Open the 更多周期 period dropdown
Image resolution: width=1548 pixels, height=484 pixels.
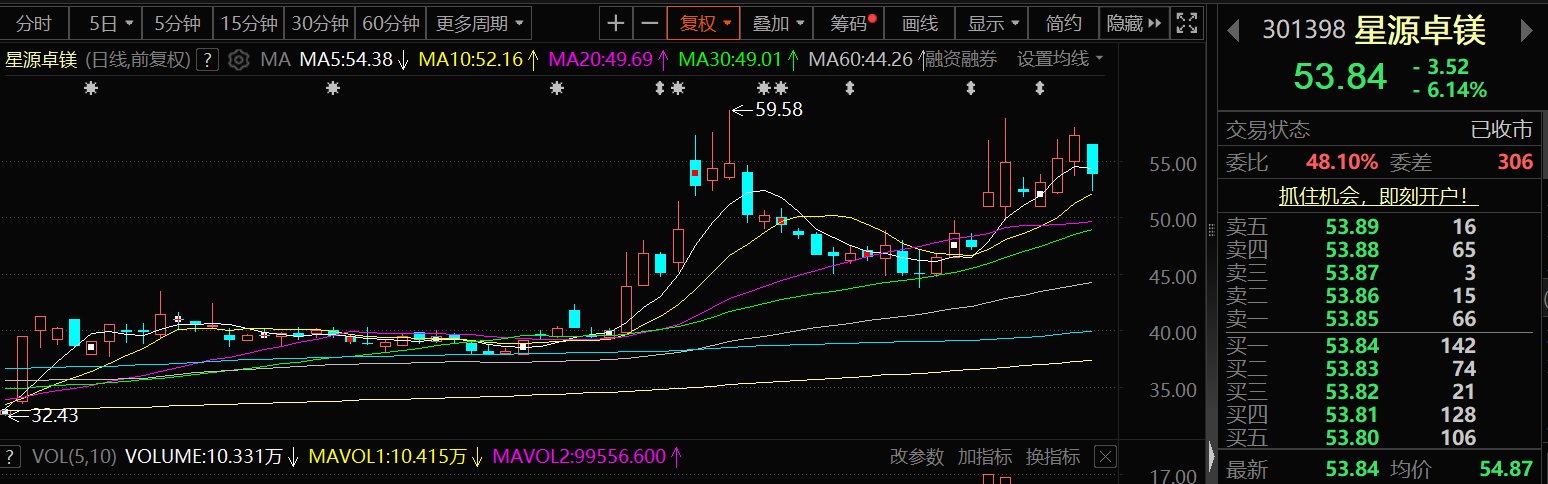(x=478, y=23)
